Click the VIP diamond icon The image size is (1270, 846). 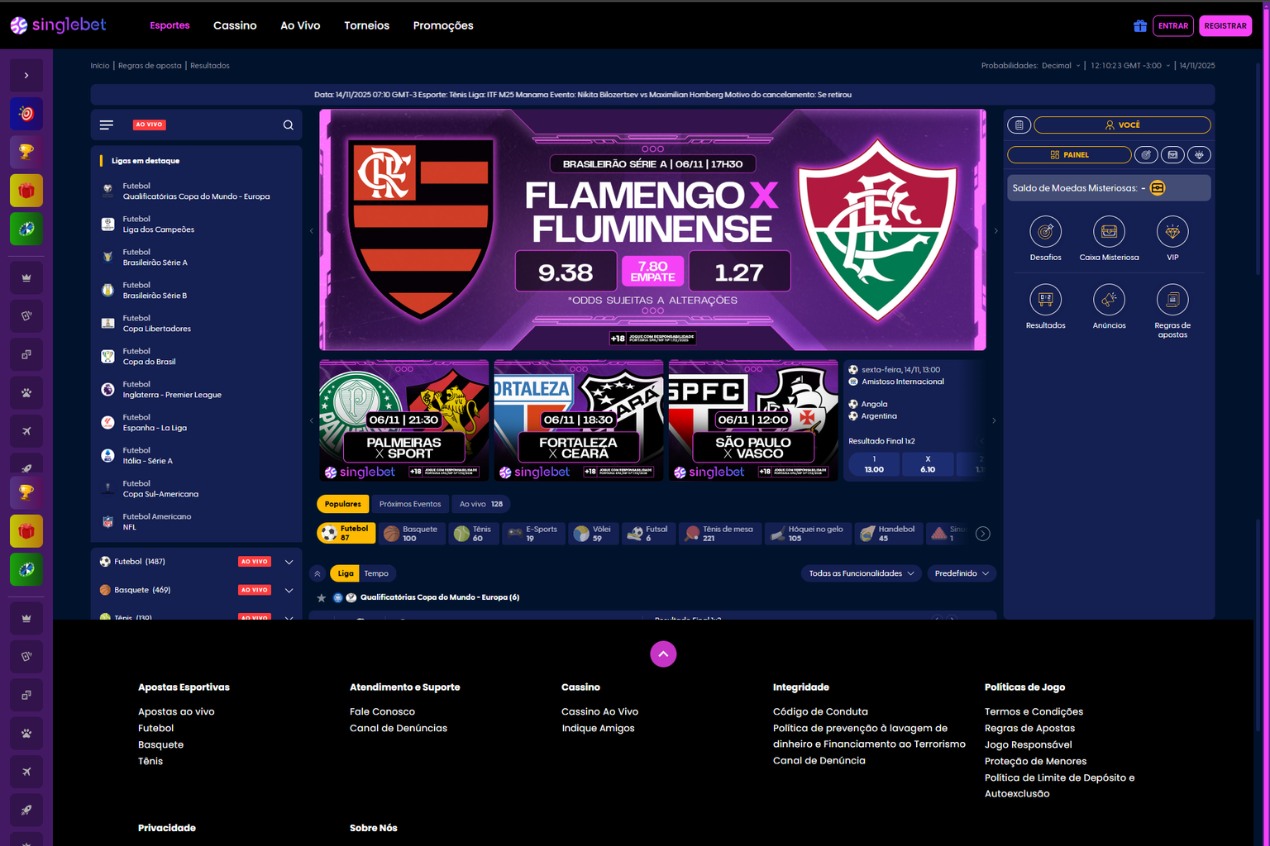tap(1172, 232)
